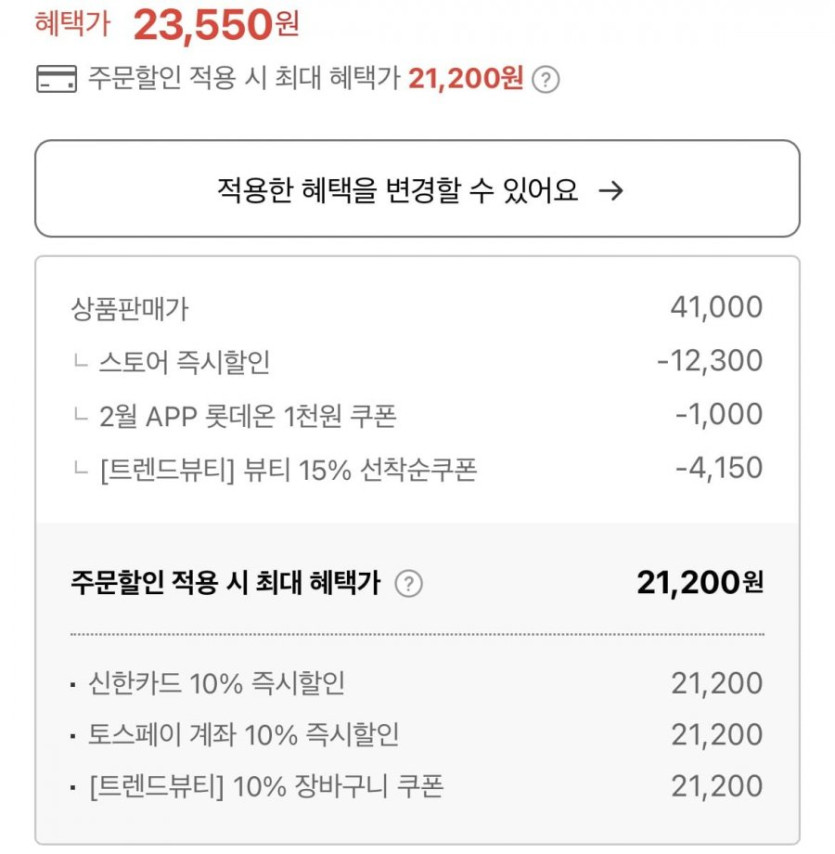Screen dimensions: 835x854
Task: Select the [트렌드뷰티] 뷰티 15% 선착순쿠폰 line
Action: (288, 469)
